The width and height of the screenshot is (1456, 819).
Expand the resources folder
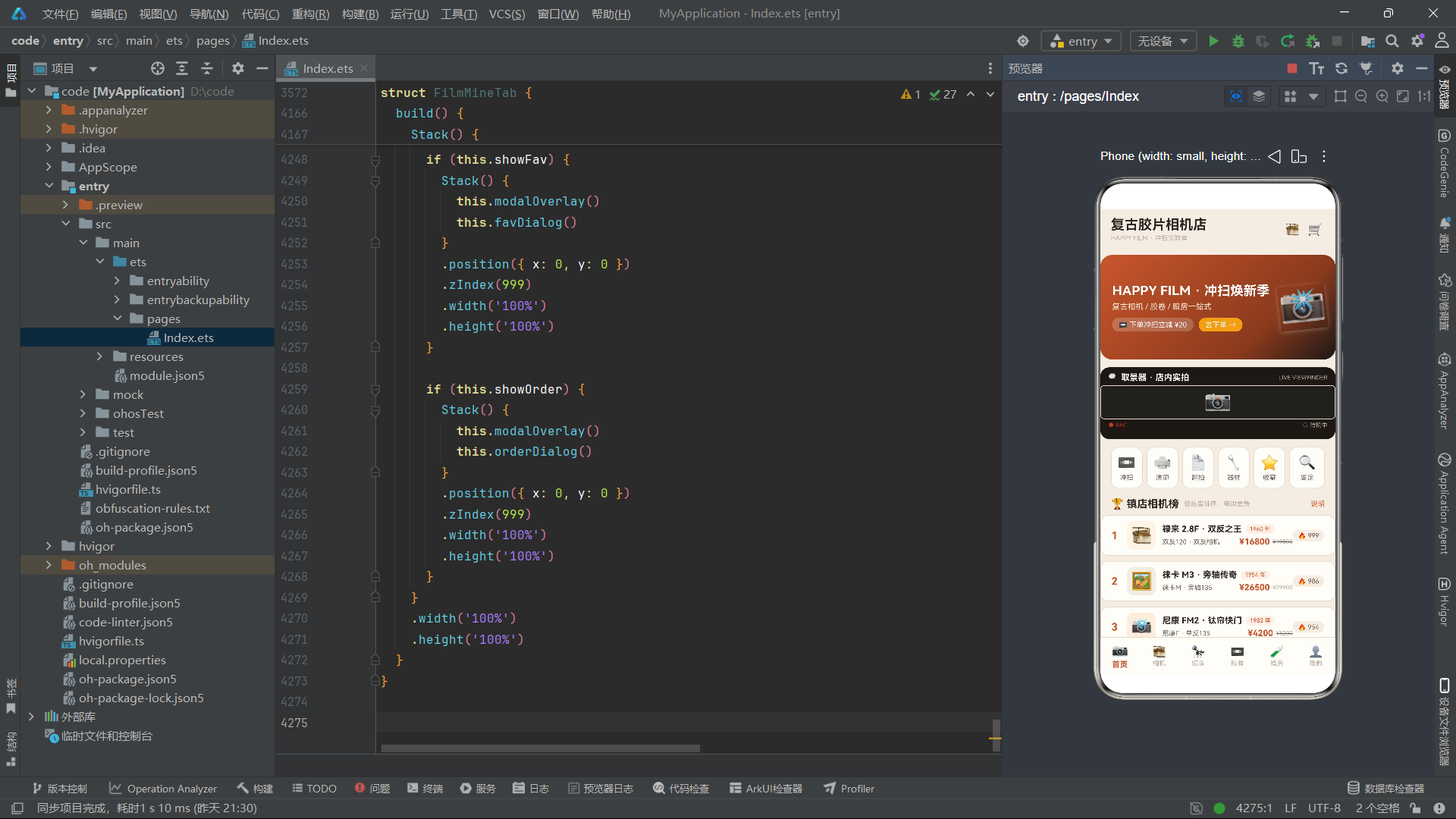pos(99,356)
